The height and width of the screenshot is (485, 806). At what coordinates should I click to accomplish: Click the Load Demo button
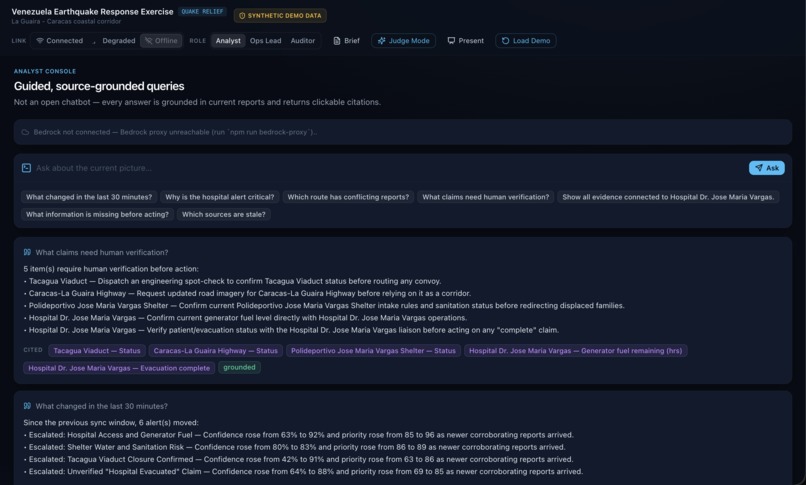525,41
